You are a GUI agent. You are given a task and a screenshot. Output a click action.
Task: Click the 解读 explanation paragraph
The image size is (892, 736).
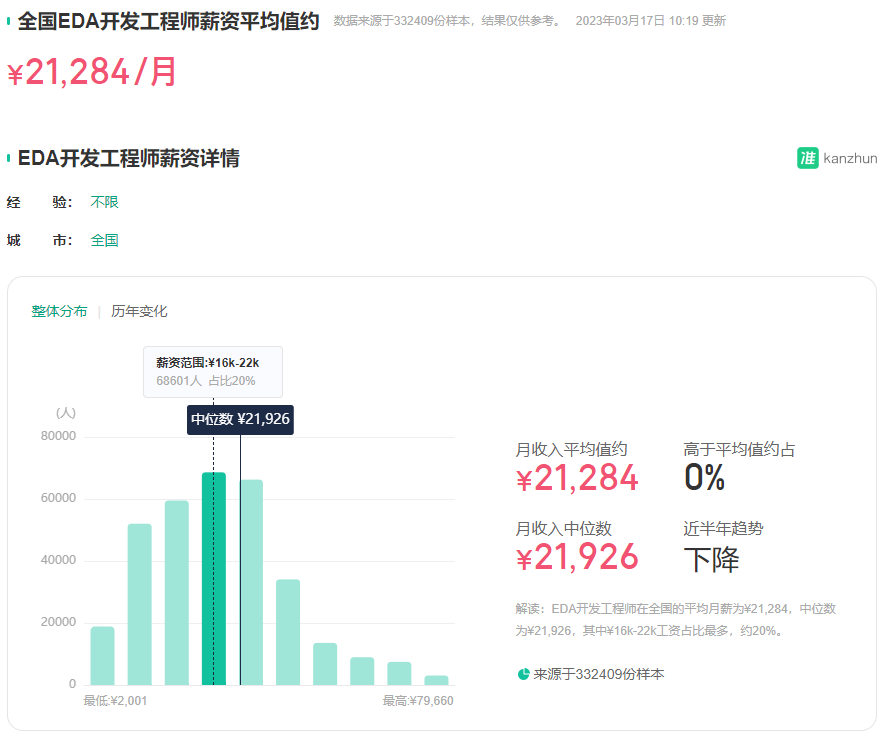pyautogui.click(x=676, y=620)
